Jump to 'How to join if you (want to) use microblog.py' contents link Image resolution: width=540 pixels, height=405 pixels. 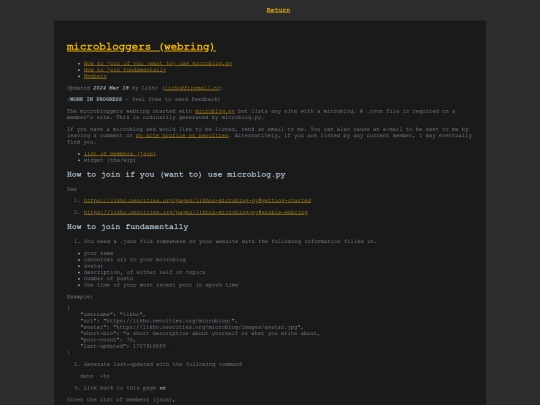pos(158,63)
